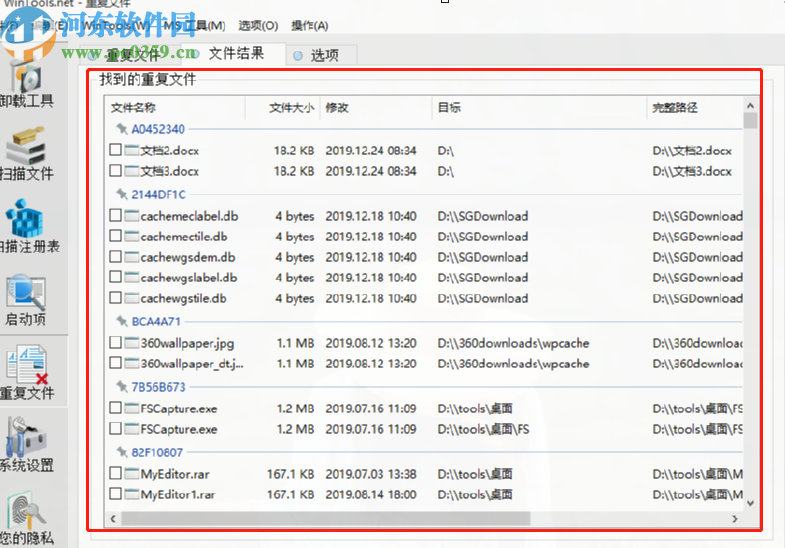Click vertical scrollbar down arrow
Viewport: 785px width, 548px height.
tap(750, 503)
